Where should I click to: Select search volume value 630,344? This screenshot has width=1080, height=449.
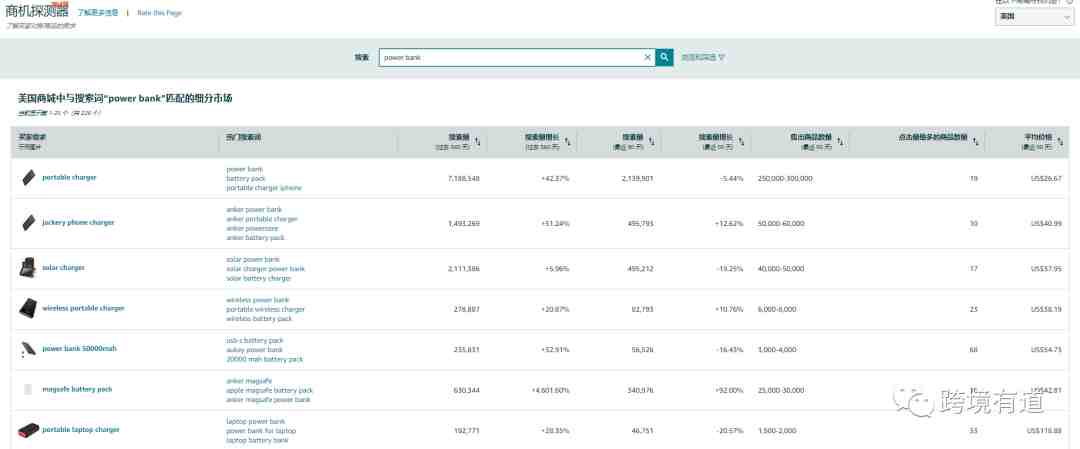(x=466, y=390)
